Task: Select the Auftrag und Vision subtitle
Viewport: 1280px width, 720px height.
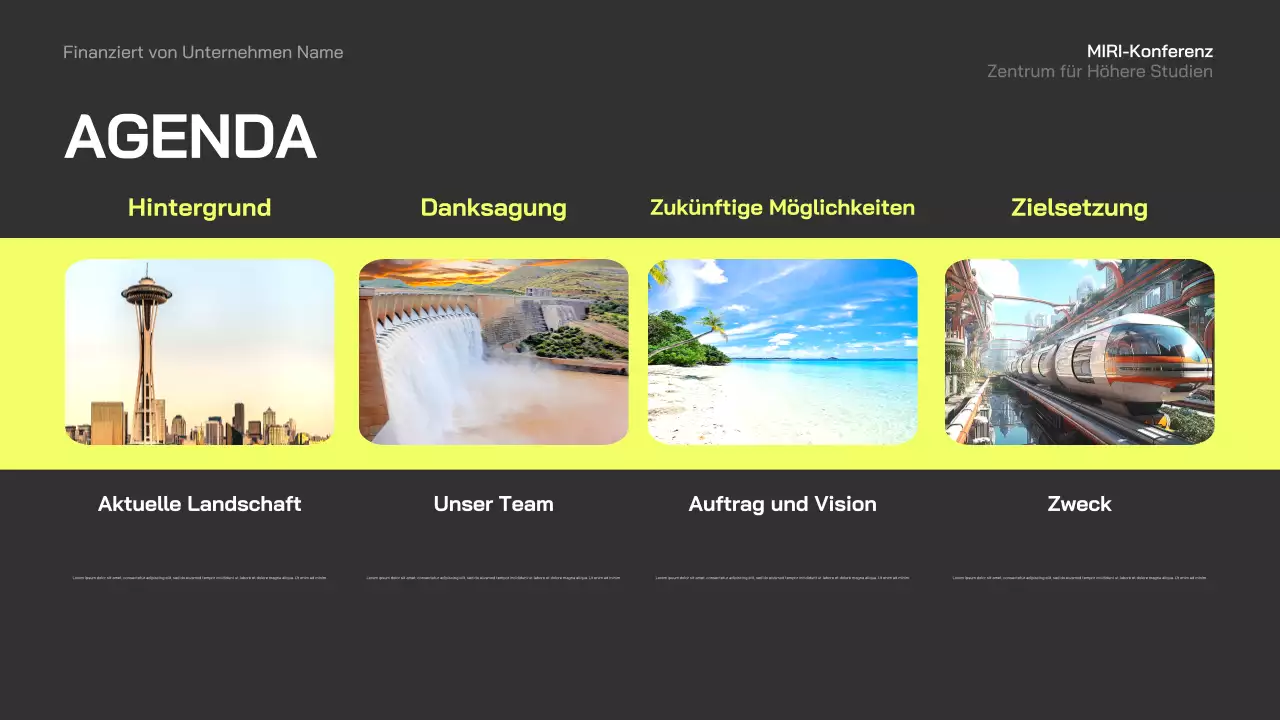Action: click(x=783, y=504)
